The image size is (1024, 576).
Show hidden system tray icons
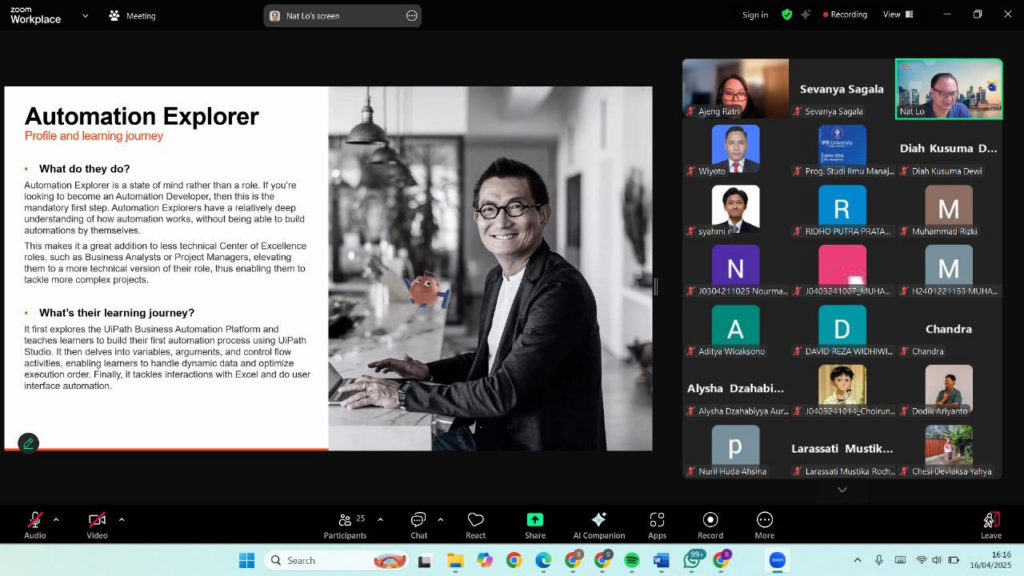click(857, 560)
